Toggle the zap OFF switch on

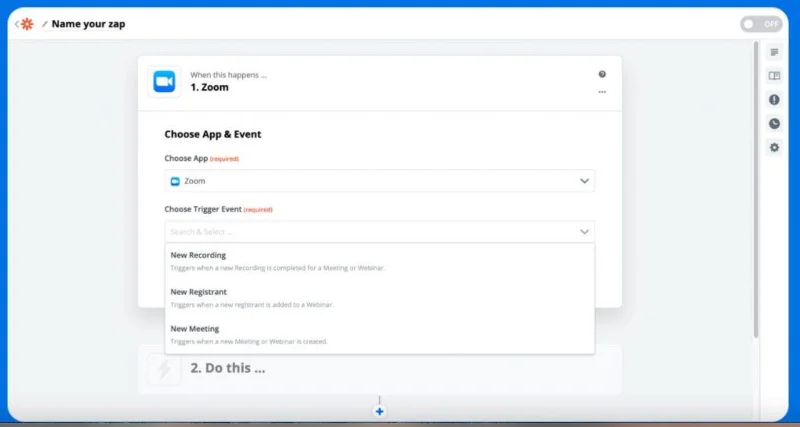[x=761, y=24]
